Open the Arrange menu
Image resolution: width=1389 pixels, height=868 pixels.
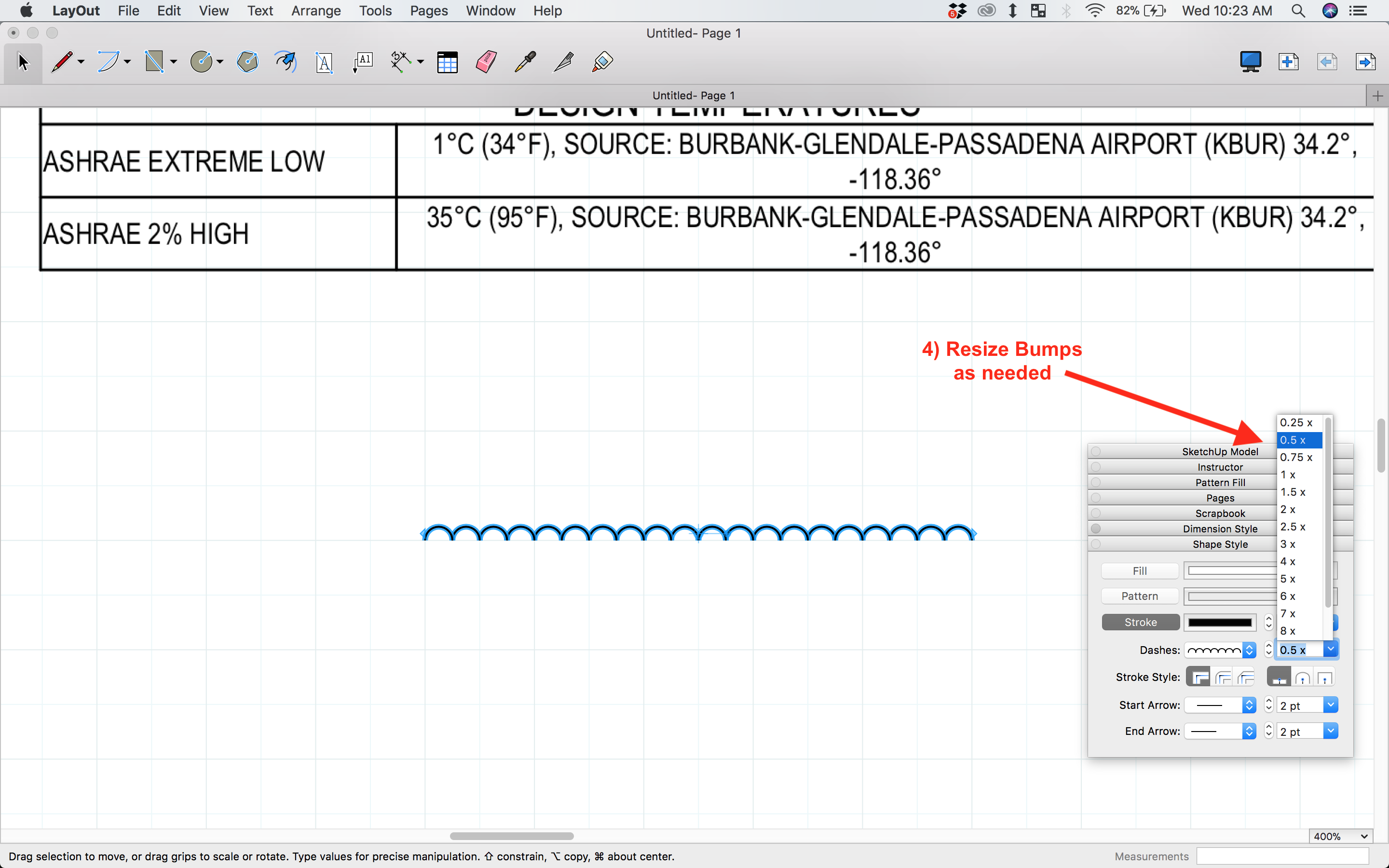click(x=316, y=11)
